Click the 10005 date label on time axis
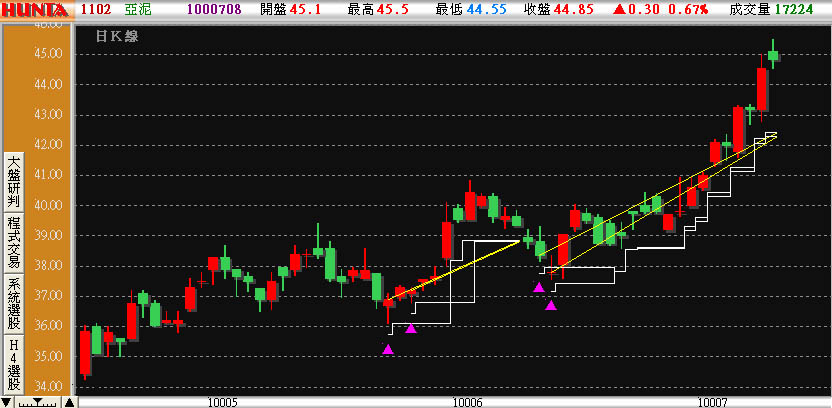 pyautogui.click(x=222, y=402)
